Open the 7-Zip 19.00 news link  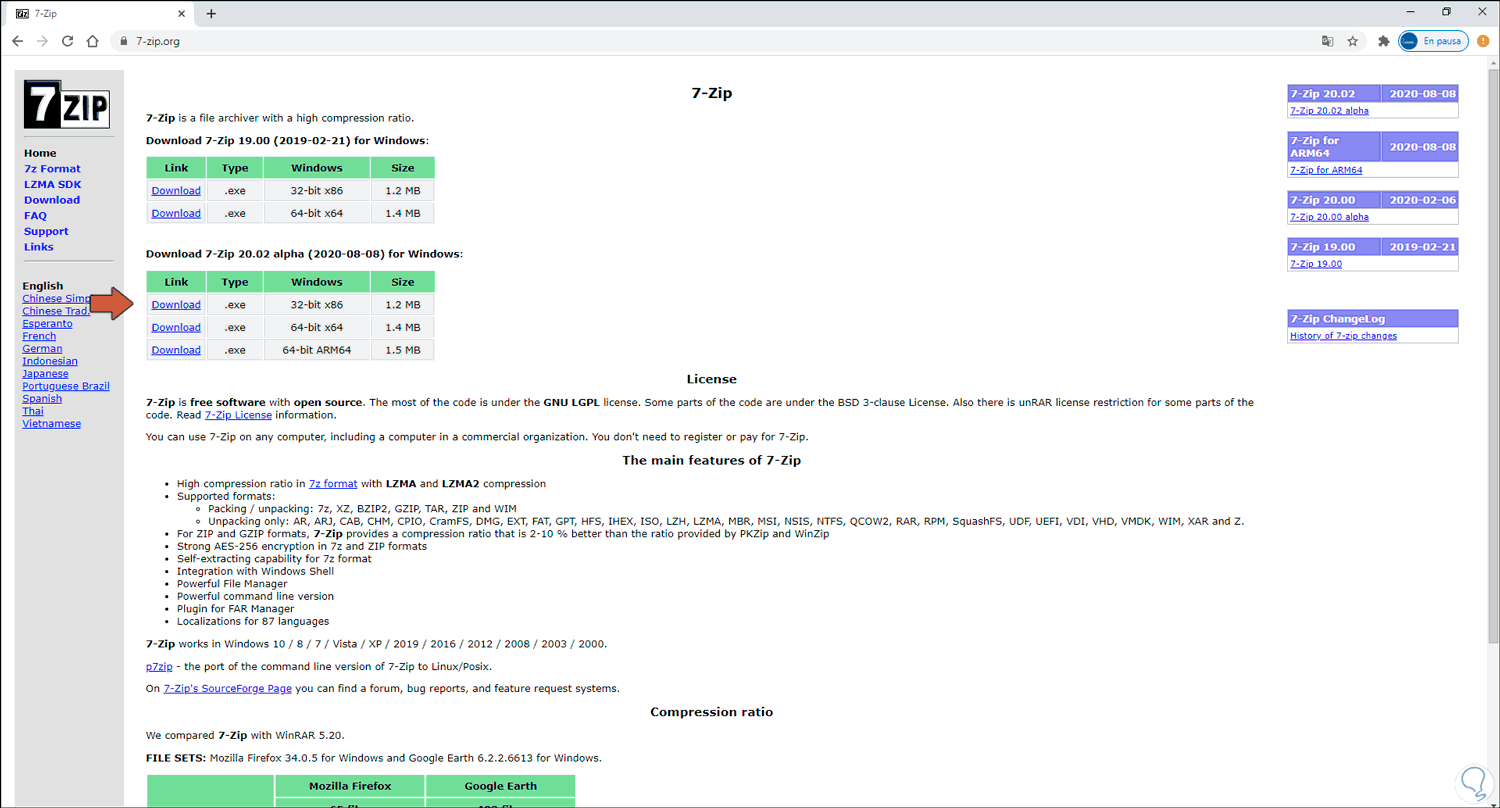(1316, 264)
